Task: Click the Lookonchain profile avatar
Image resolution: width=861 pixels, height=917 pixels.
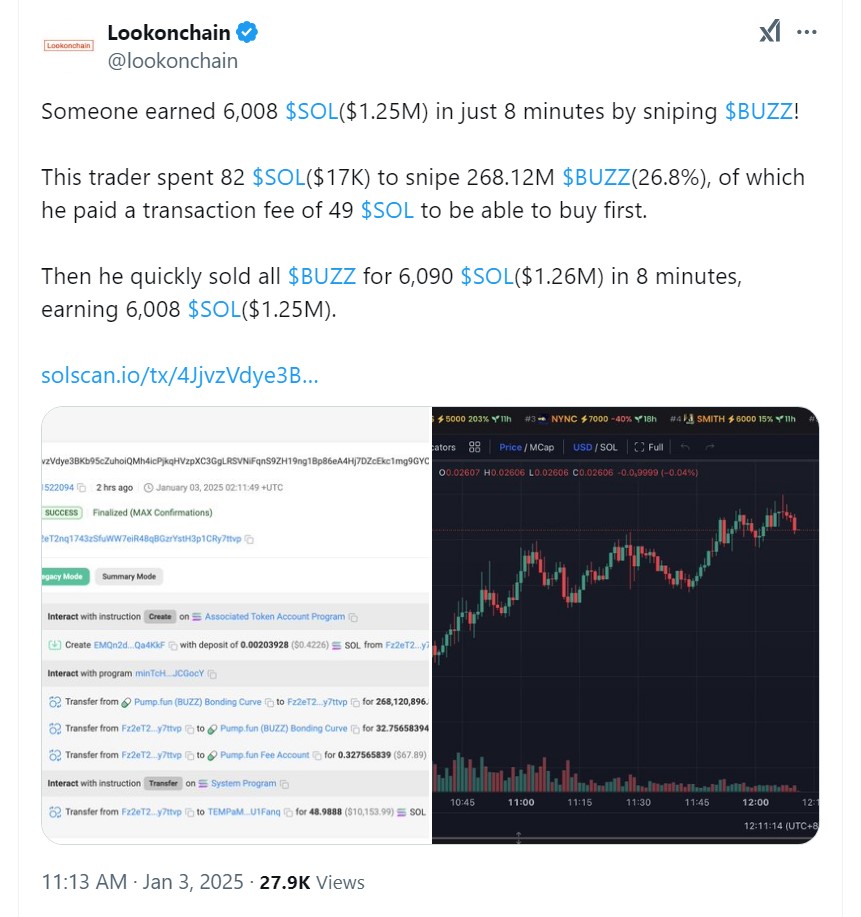Action: [x=68, y=45]
